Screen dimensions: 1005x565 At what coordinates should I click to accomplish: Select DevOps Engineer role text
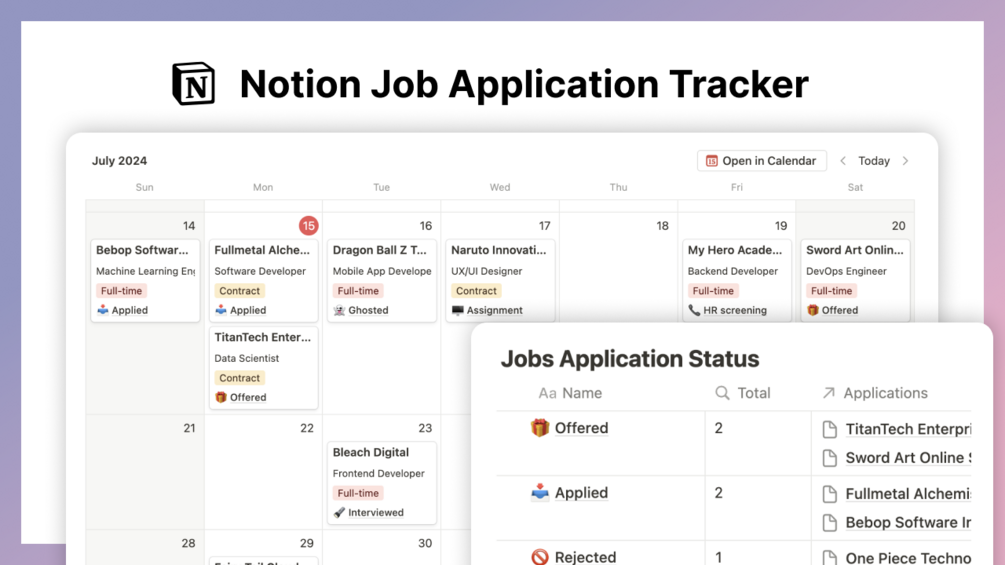(x=846, y=271)
